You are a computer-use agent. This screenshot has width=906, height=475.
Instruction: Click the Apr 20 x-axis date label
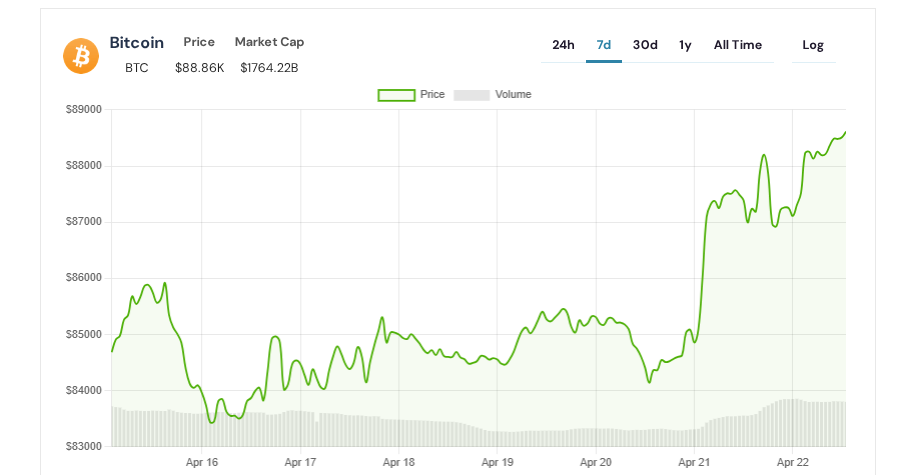[x=596, y=462]
